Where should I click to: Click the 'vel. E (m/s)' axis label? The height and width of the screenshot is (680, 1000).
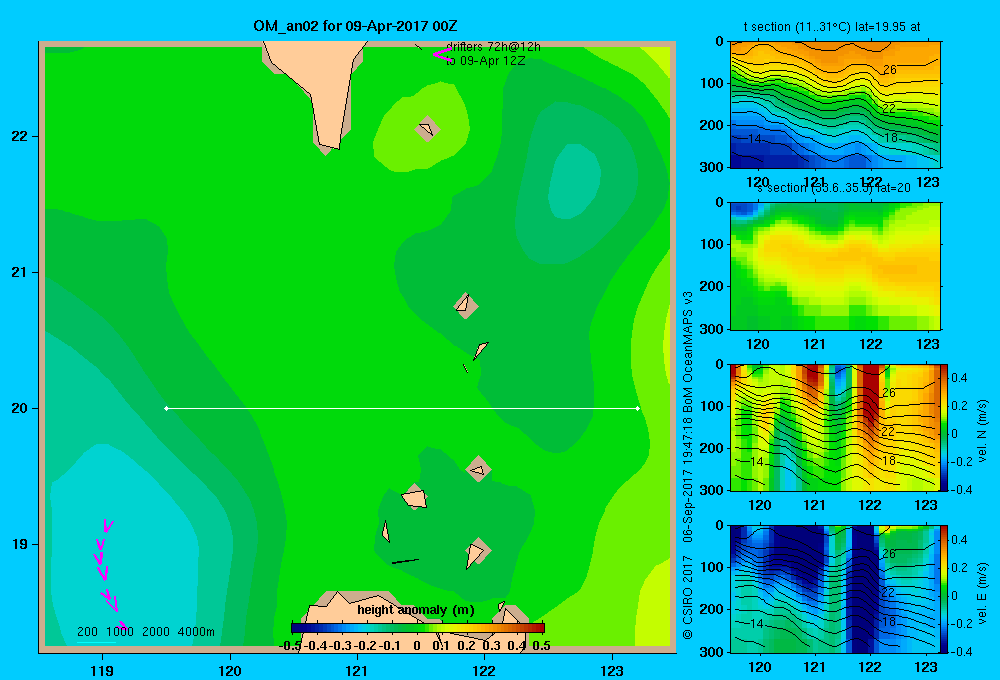983,593
